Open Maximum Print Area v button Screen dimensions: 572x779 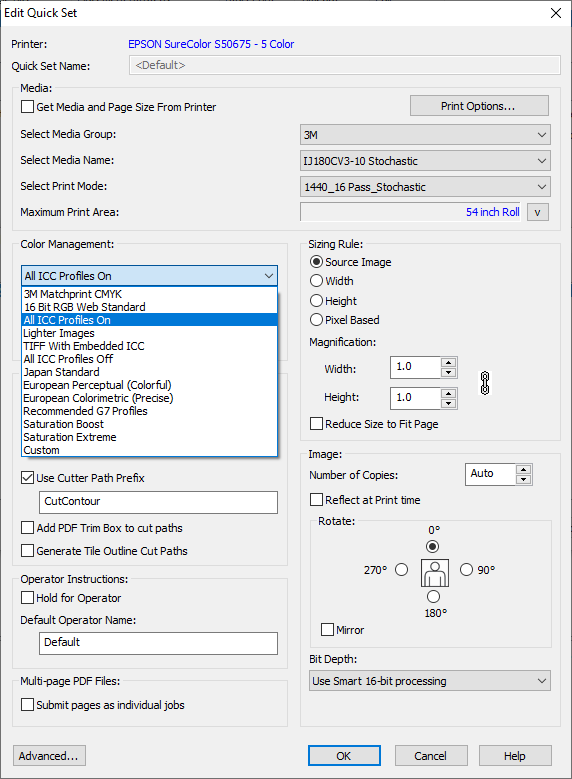click(538, 213)
